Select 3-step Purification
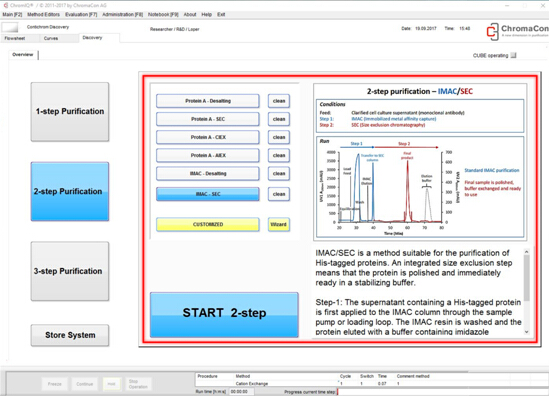 point(70,271)
